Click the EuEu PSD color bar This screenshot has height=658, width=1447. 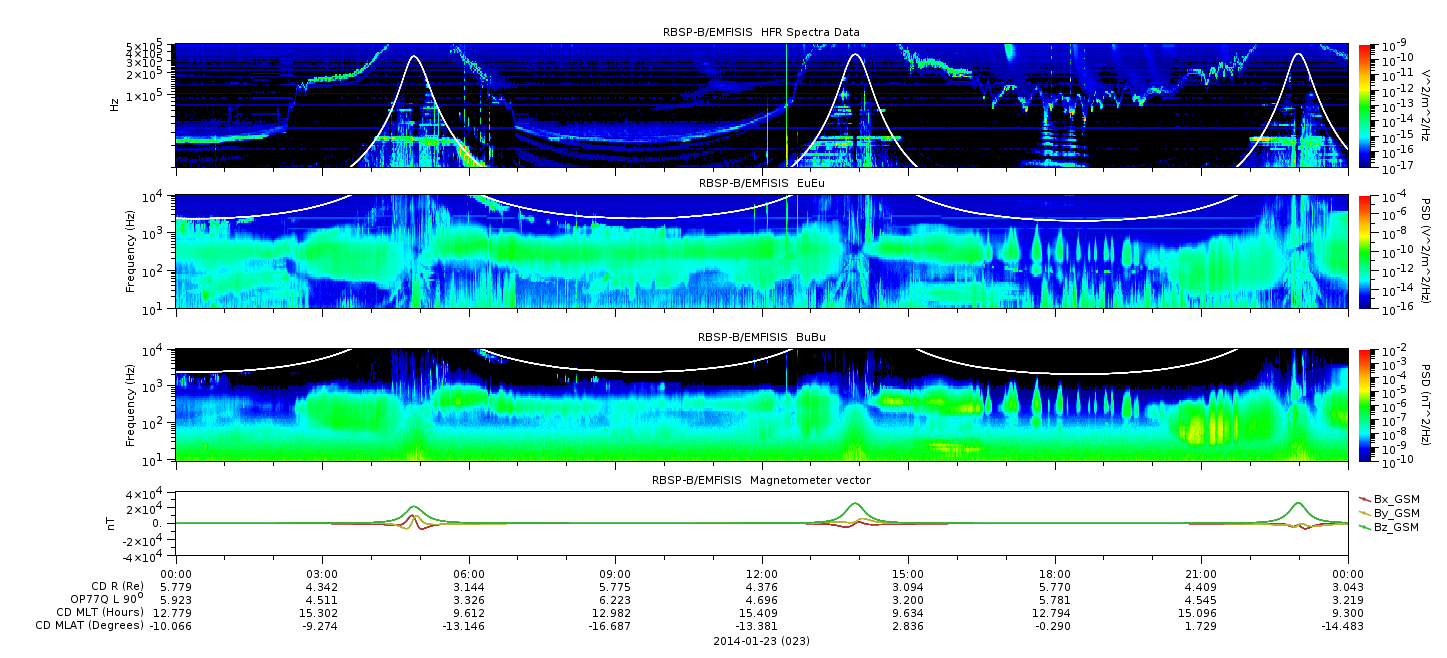(x=1364, y=251)
